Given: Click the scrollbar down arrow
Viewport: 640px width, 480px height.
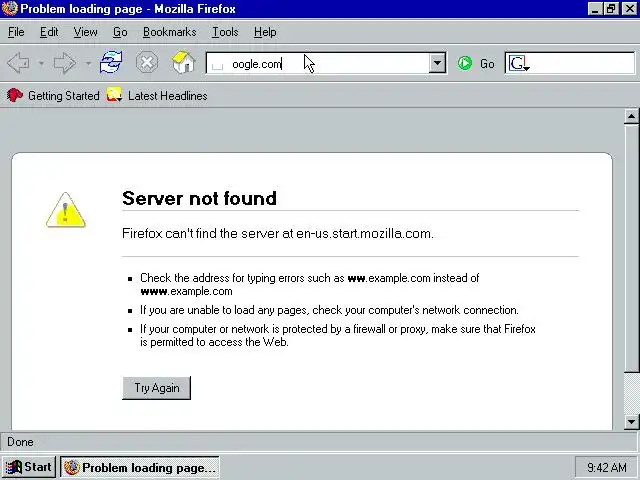Looking at the screenshot, I should click(x=631, y=422).
